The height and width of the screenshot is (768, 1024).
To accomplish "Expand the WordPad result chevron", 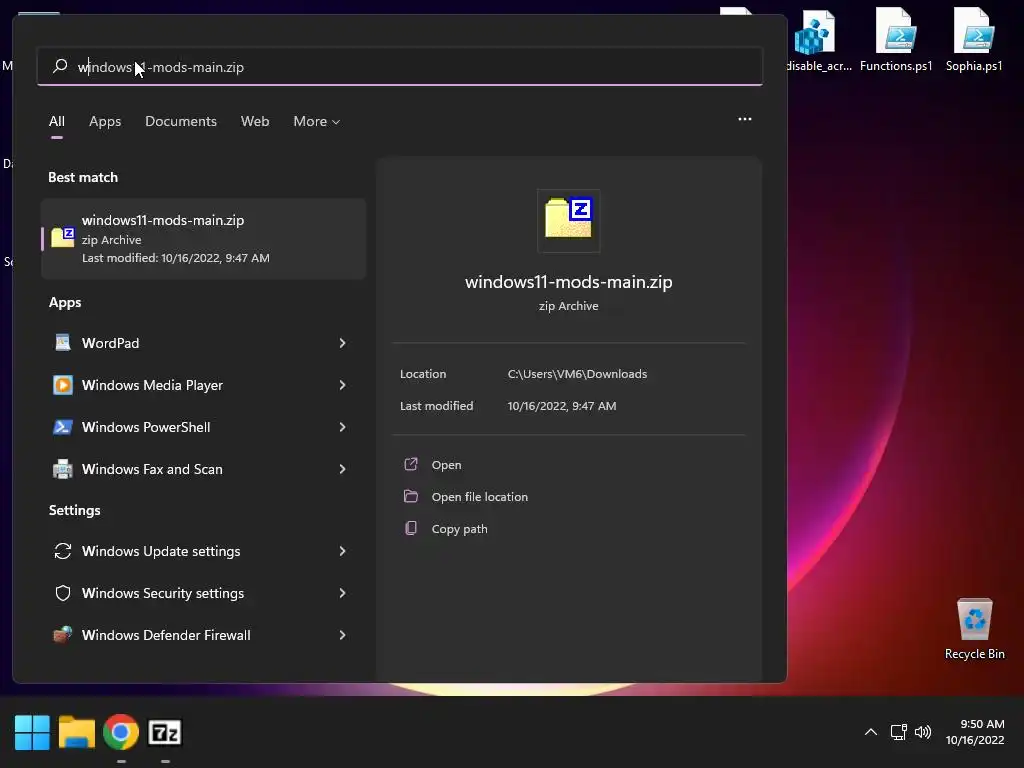I will pos(342,343).
